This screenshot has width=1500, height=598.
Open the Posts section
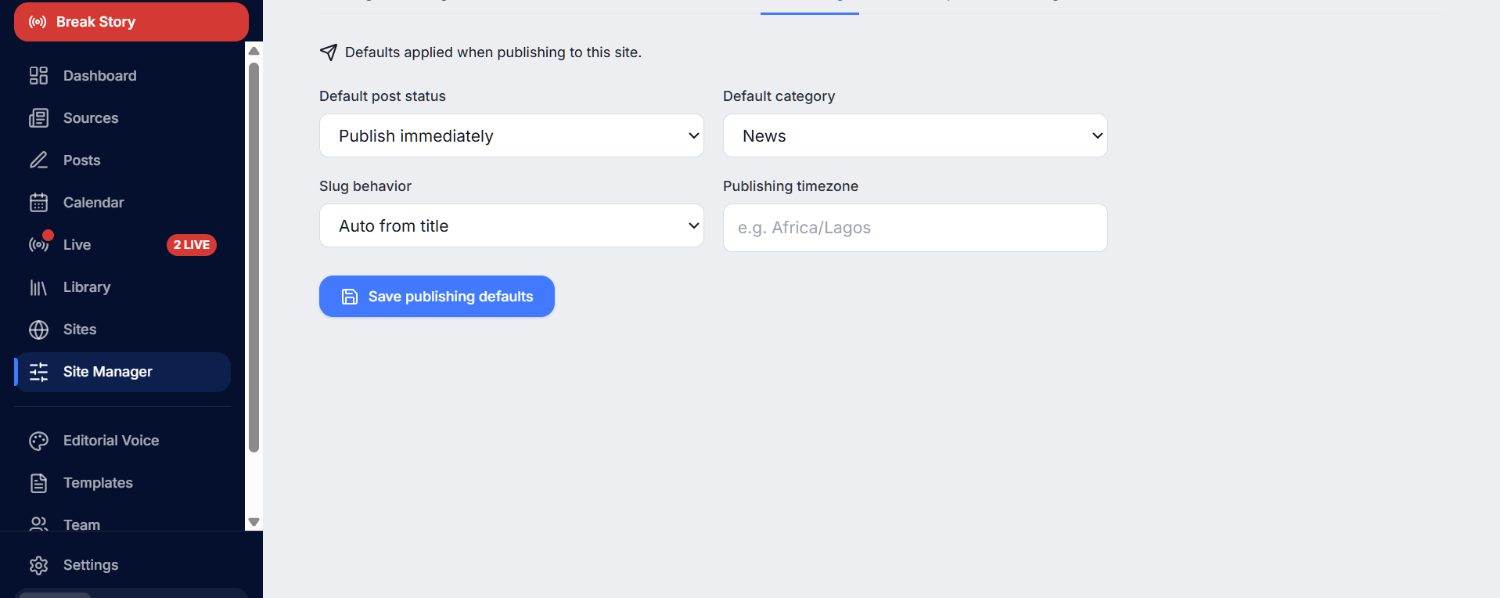point(122,160)
